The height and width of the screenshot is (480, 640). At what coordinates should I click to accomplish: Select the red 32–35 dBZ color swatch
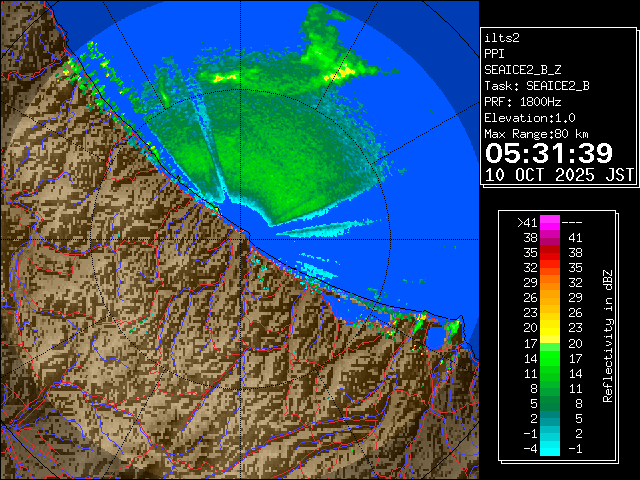tap(550, 267)
